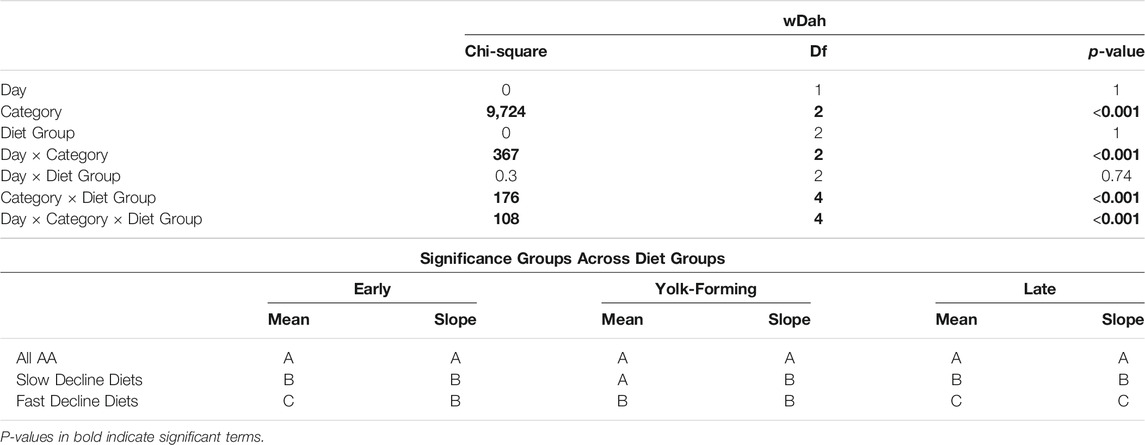Select the Late group header
Viewport: 1145px width, 445px height.
click(1039, 289)
